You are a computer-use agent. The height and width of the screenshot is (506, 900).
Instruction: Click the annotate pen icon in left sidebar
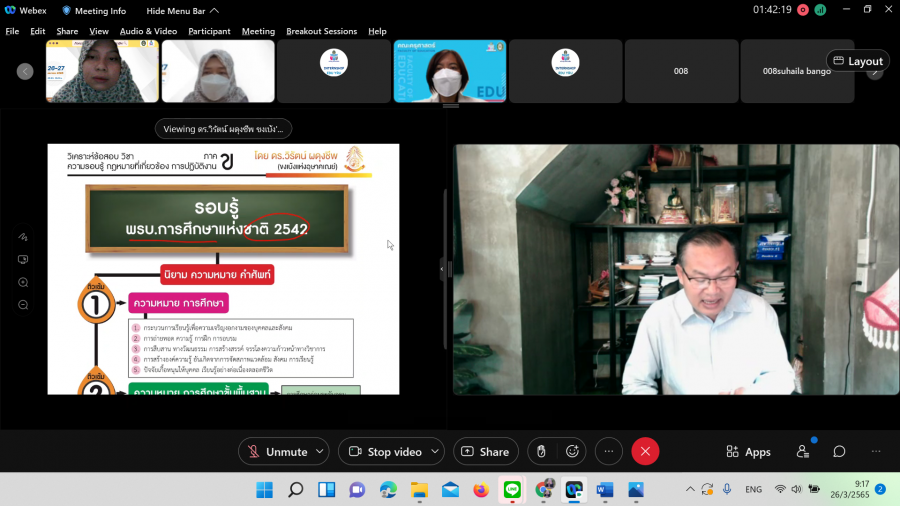click(x=23, y=237)
